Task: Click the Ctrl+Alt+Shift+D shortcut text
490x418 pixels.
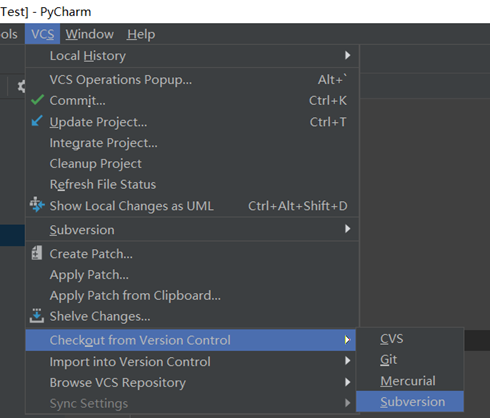Action: 298,206
